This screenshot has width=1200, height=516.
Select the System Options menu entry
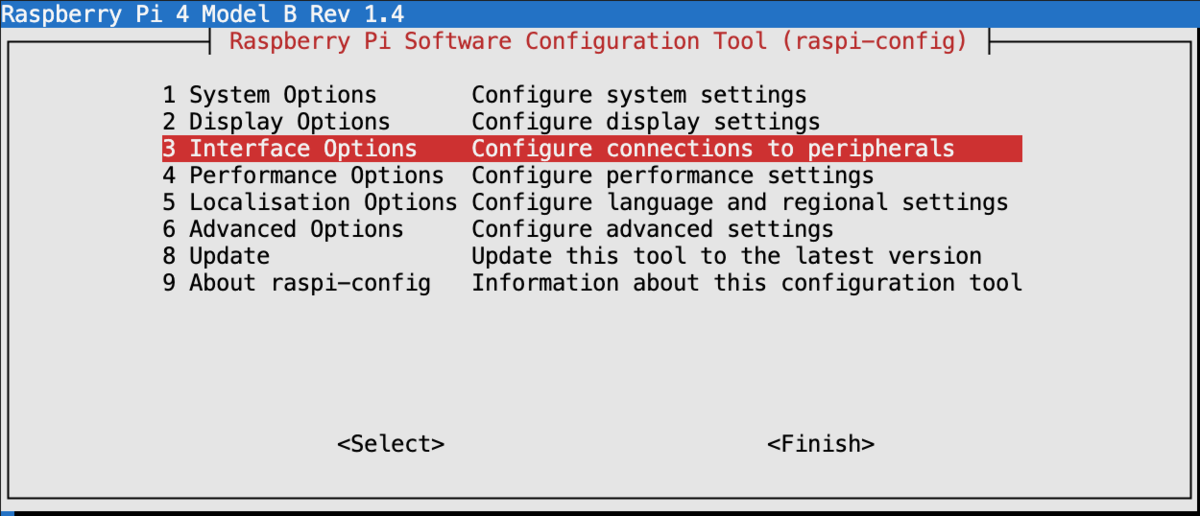click(x=270, y=95)
